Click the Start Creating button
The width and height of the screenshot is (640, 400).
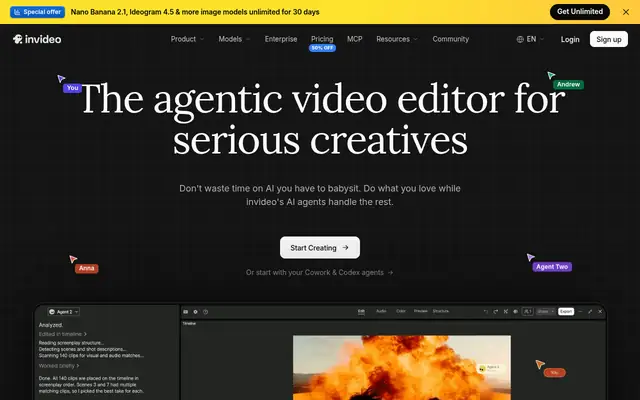click(x=320, y=247)
